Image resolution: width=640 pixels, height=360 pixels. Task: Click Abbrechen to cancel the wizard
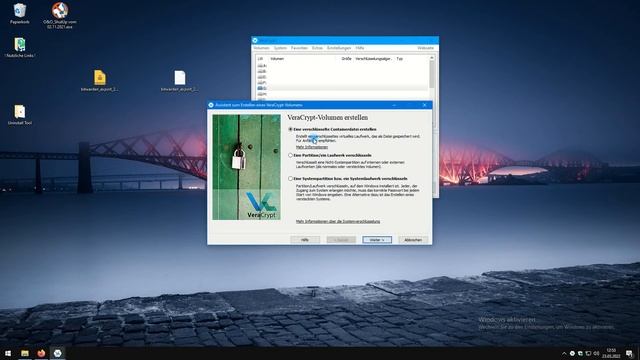click(413, 240)
